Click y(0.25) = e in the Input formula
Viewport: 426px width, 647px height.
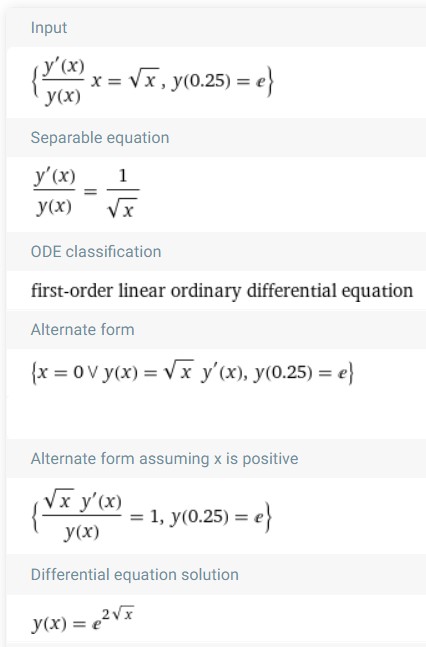click(x=218, y=81)
